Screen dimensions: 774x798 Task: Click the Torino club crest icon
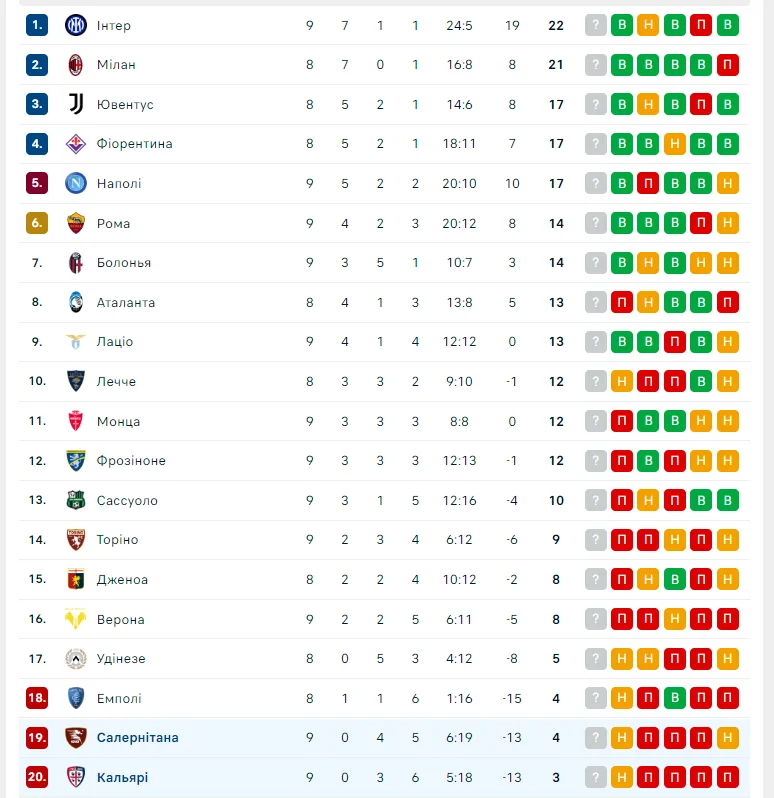pos(76,540)
